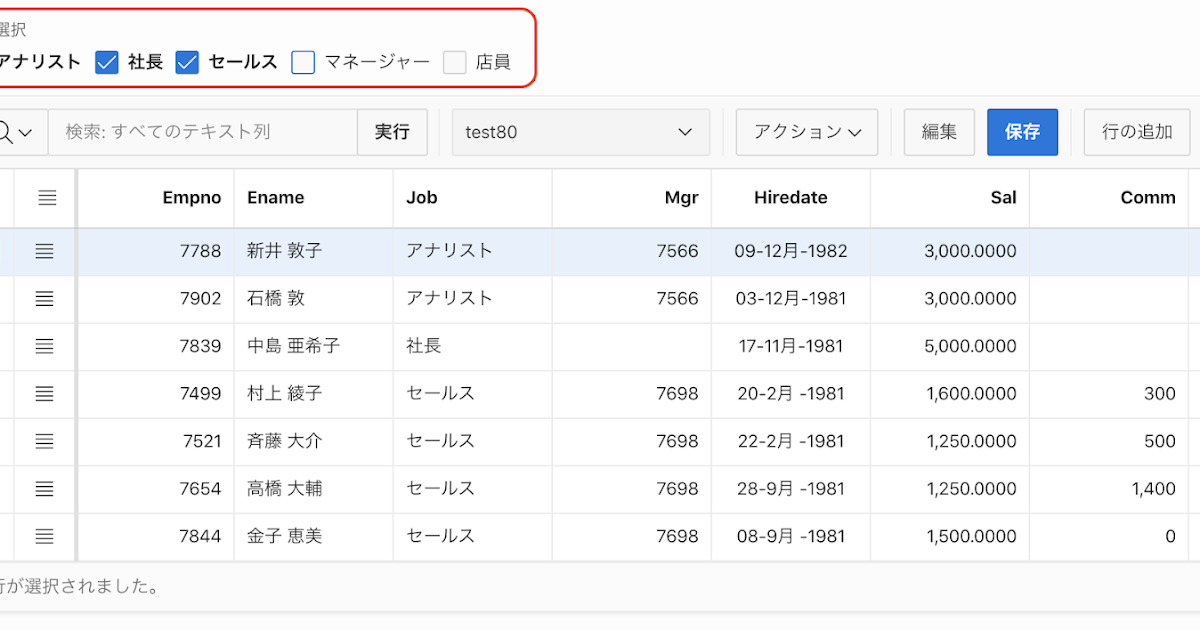Image resolution: width=1200 pixels, height=630 pixels.
Task: Click the row menu icon for 石橋 敦
Action: click(x=45, y=298)
